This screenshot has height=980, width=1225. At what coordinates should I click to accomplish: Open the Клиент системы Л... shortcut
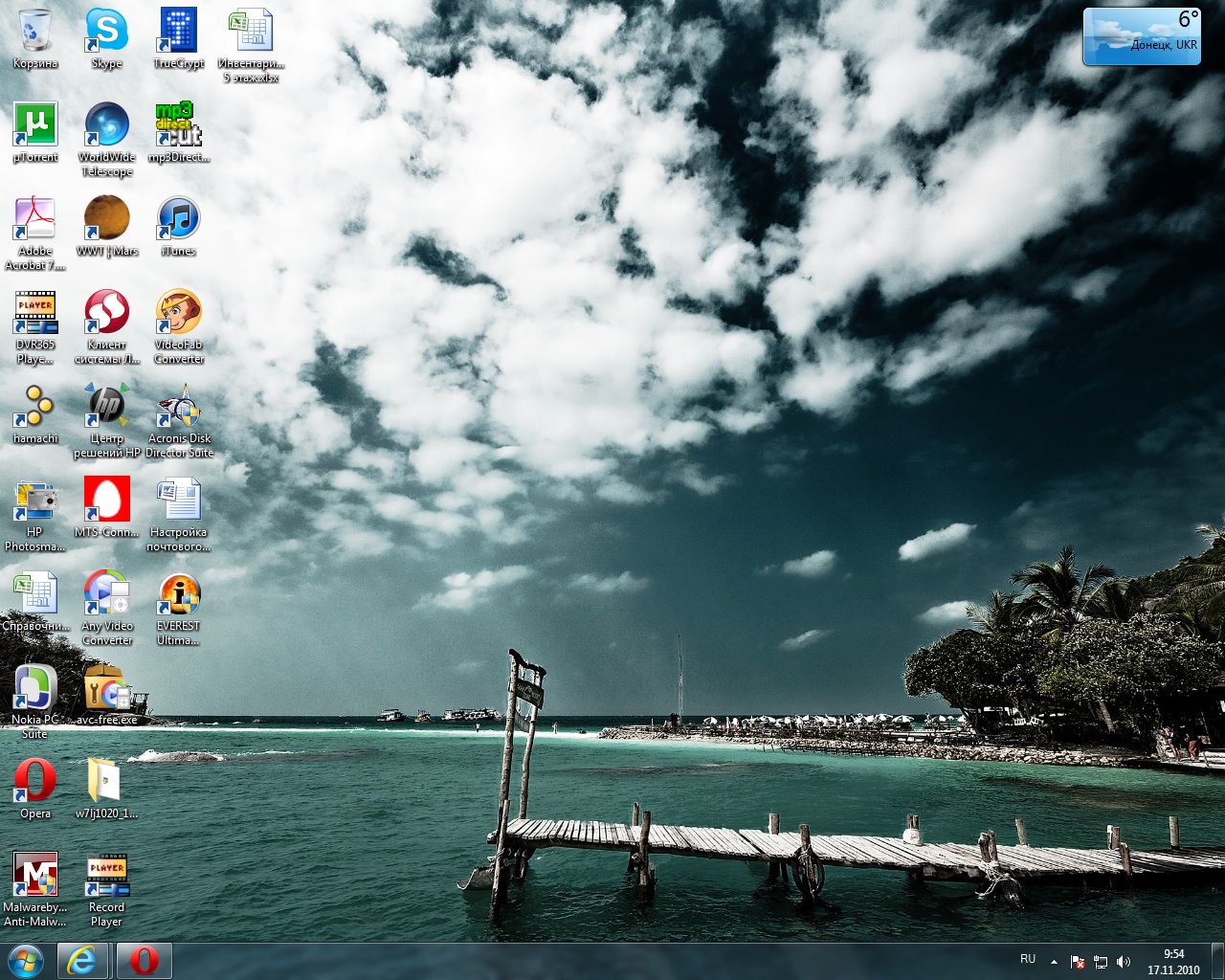click(x=106, y=327)
